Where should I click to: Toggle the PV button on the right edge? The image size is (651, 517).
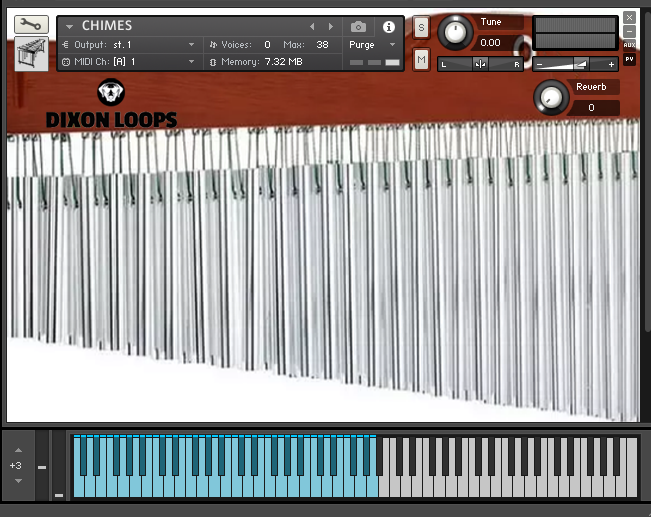(629, 59)
